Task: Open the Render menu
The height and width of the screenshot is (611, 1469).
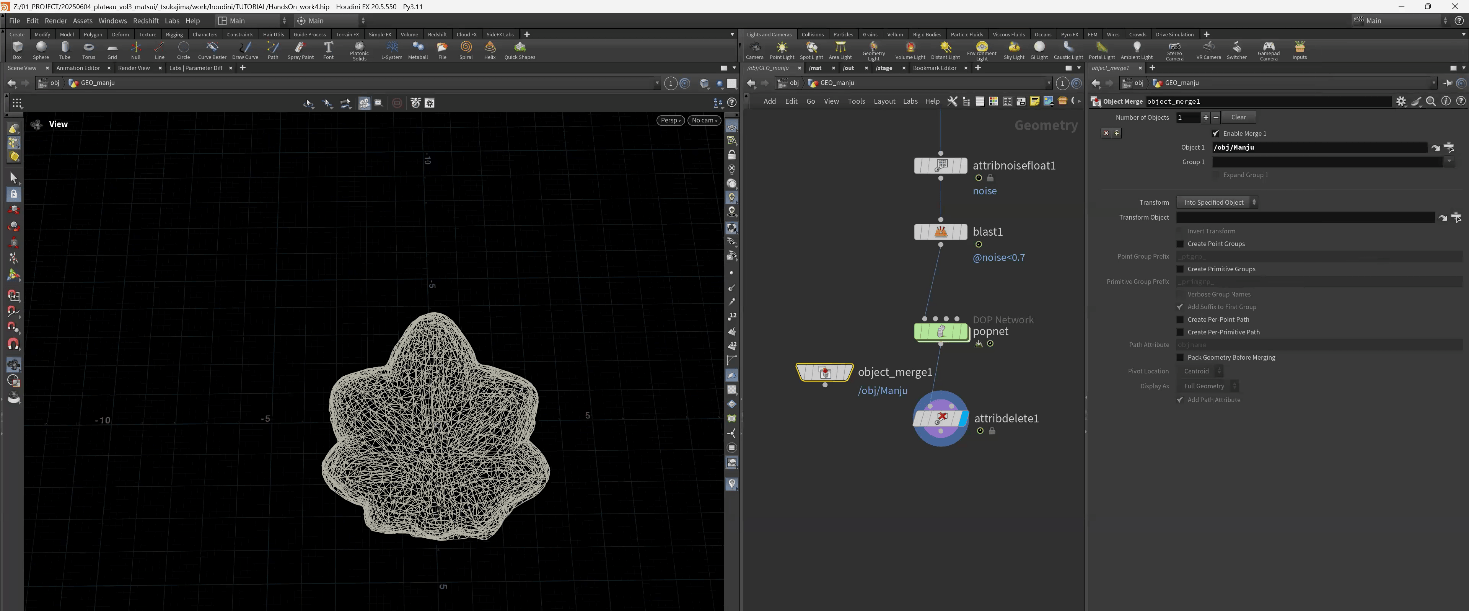Action: [56, 20]
